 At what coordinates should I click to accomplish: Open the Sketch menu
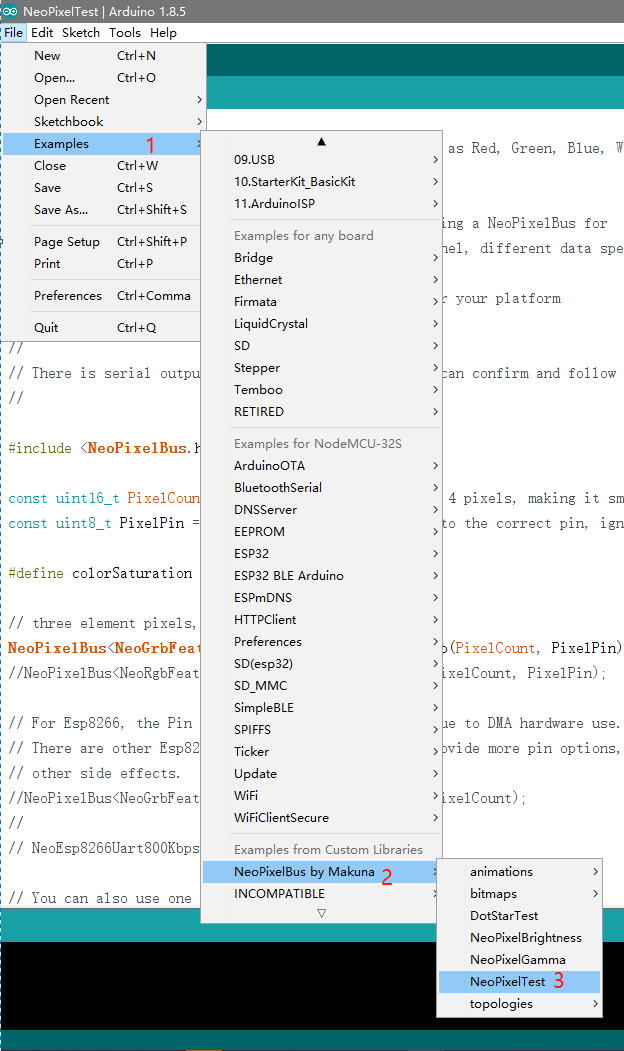(81, 32)
